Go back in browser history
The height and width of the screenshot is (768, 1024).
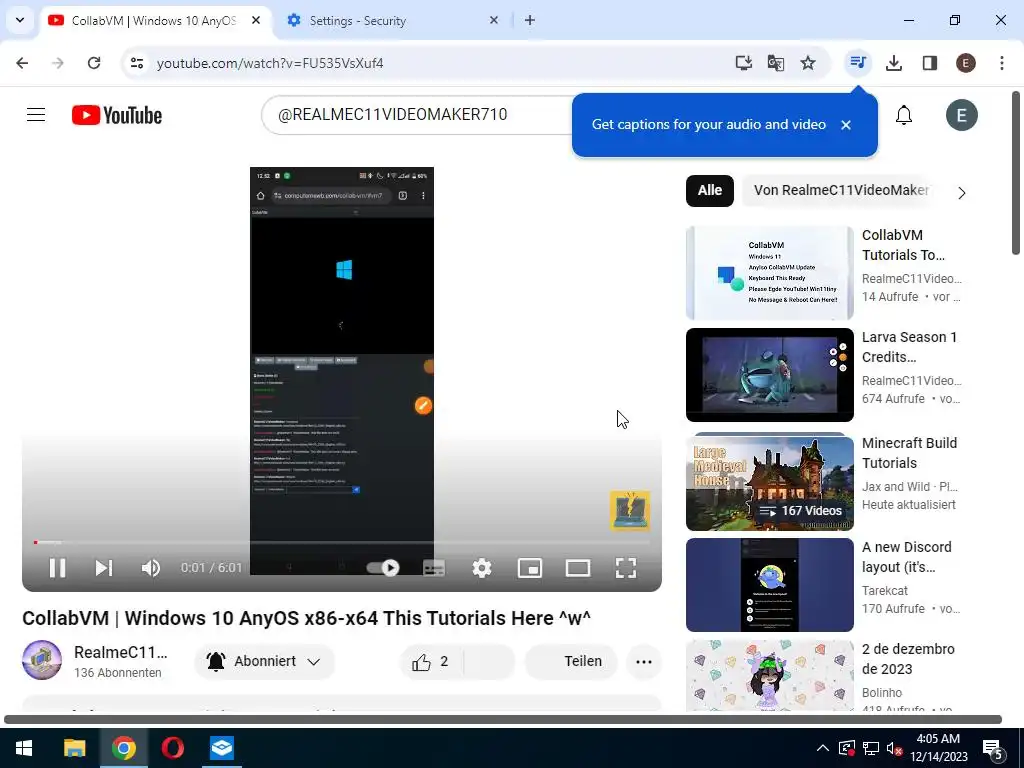coord(22,63)
